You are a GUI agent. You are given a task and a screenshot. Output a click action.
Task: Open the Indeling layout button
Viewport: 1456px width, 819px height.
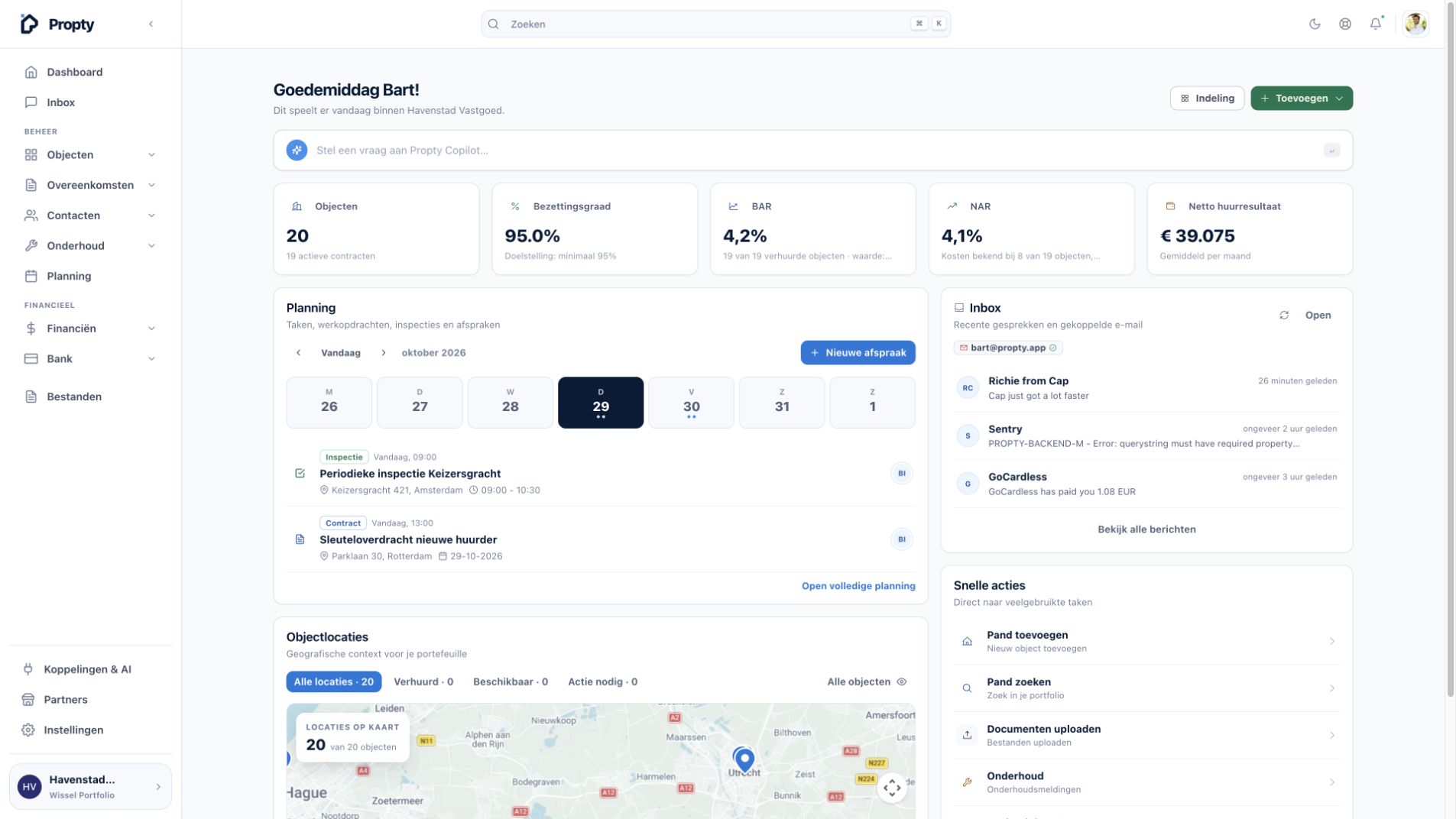tap(1207, 98)
